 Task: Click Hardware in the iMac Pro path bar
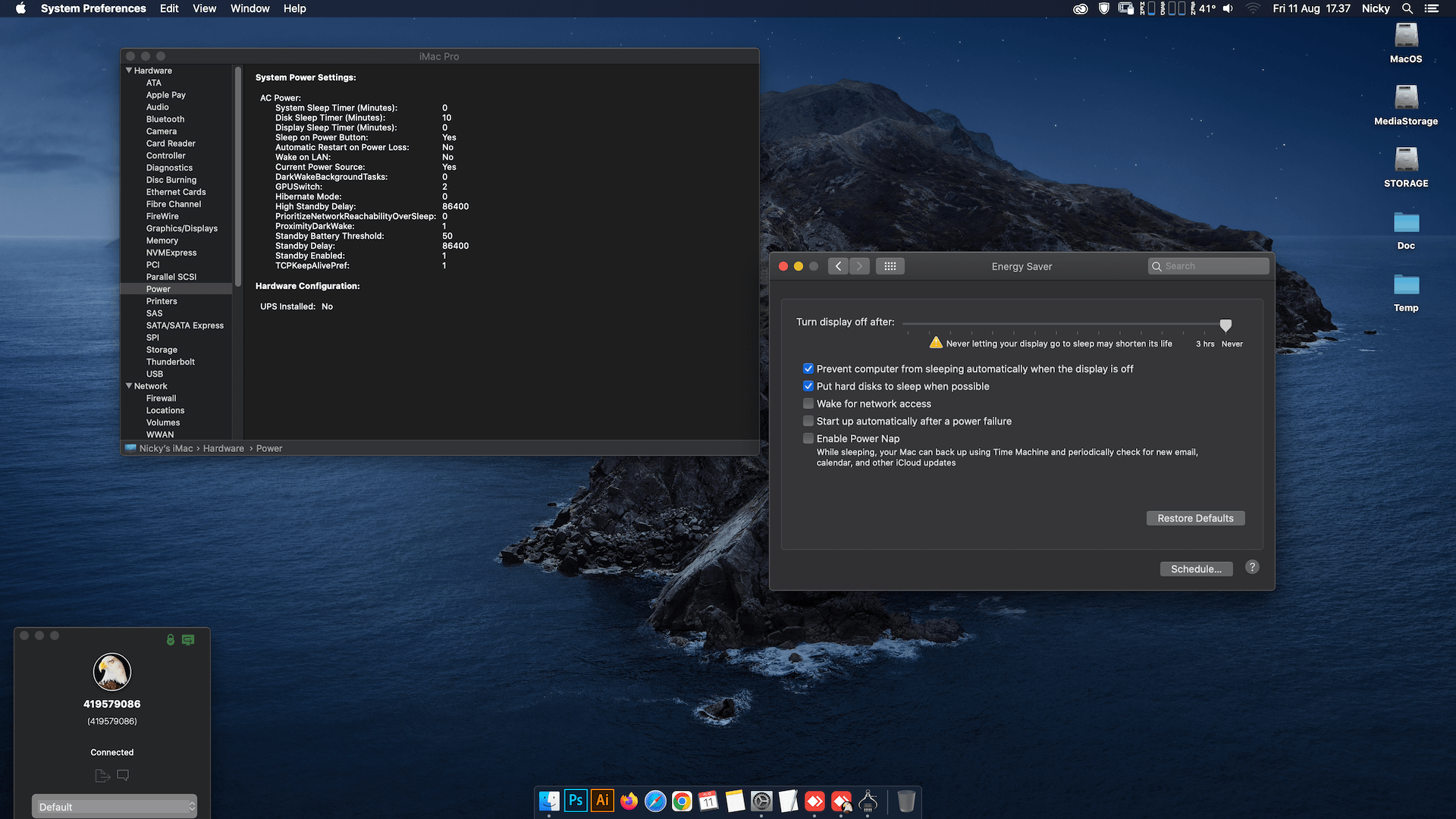click(x=224, y=448)
